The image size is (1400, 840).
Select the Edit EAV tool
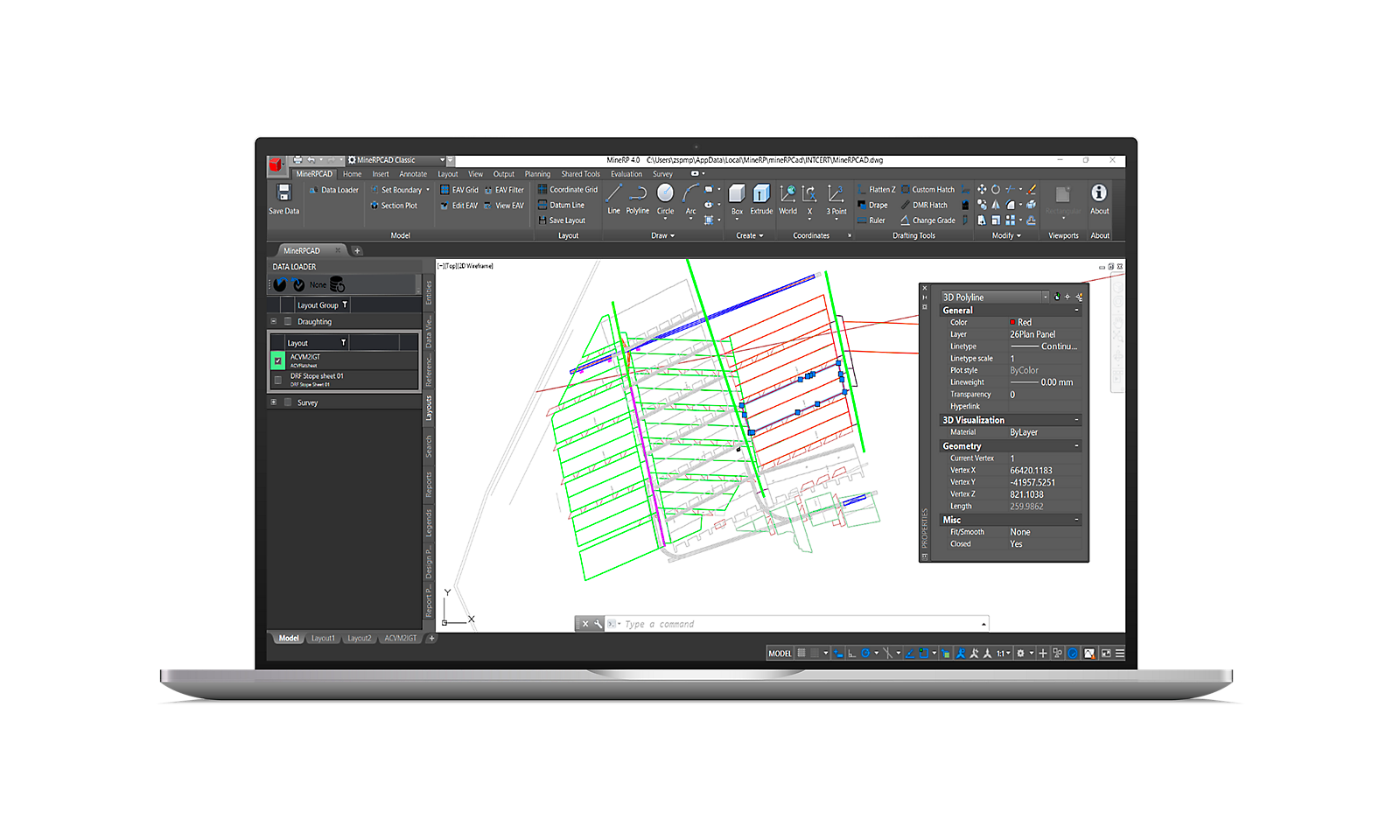click(x=459, y=206)
